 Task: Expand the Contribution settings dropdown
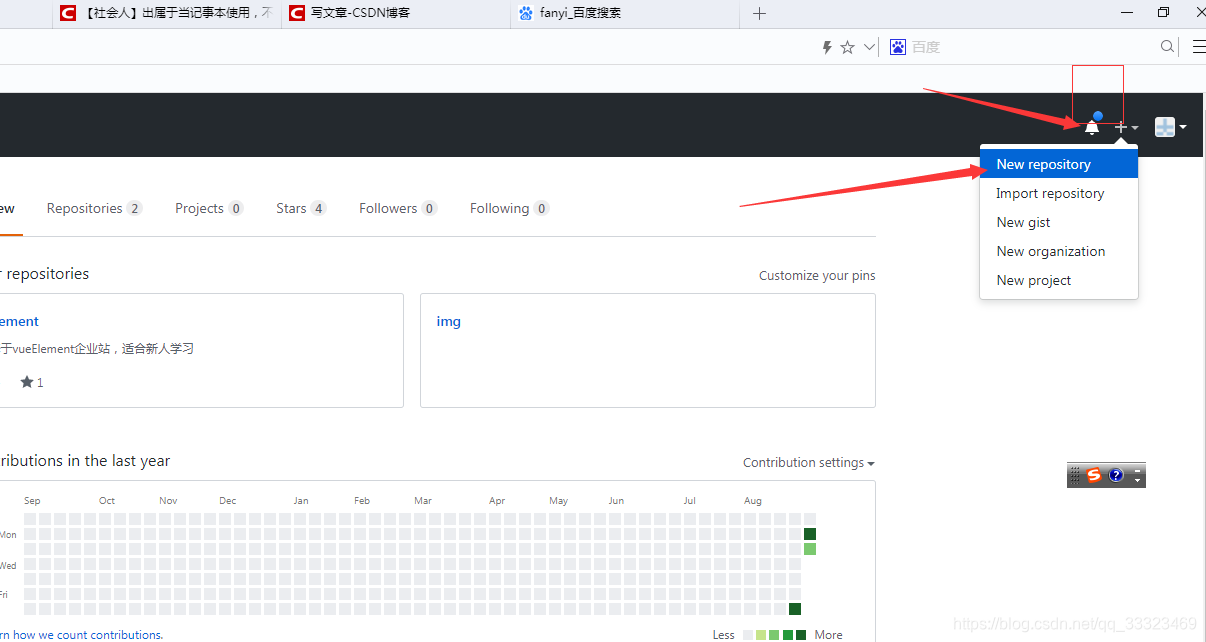click(808, 463)
